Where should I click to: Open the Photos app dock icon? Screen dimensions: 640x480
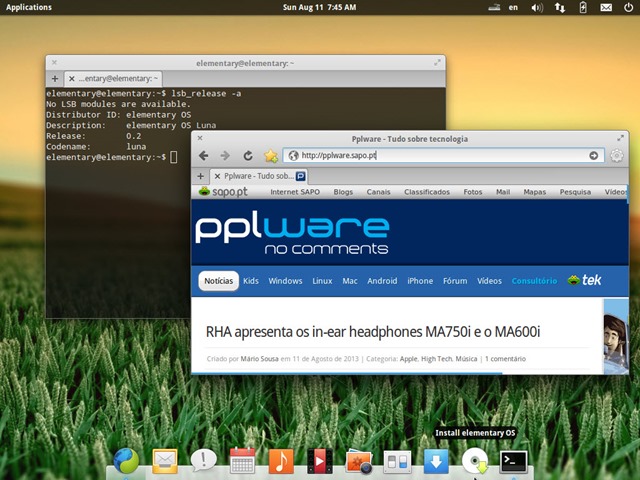[358, 462]
